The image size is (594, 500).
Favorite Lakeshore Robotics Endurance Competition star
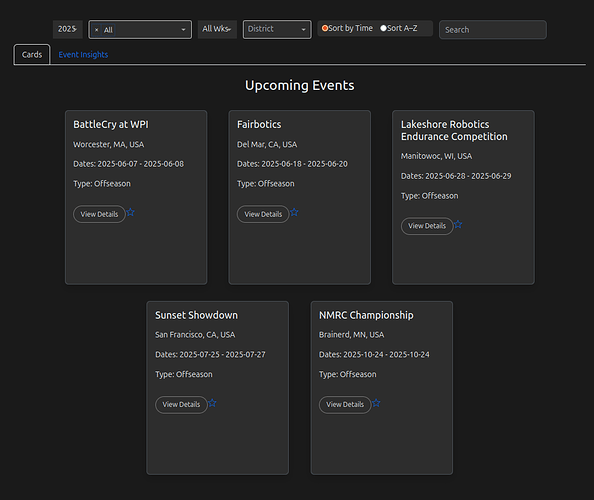[458, 224]
